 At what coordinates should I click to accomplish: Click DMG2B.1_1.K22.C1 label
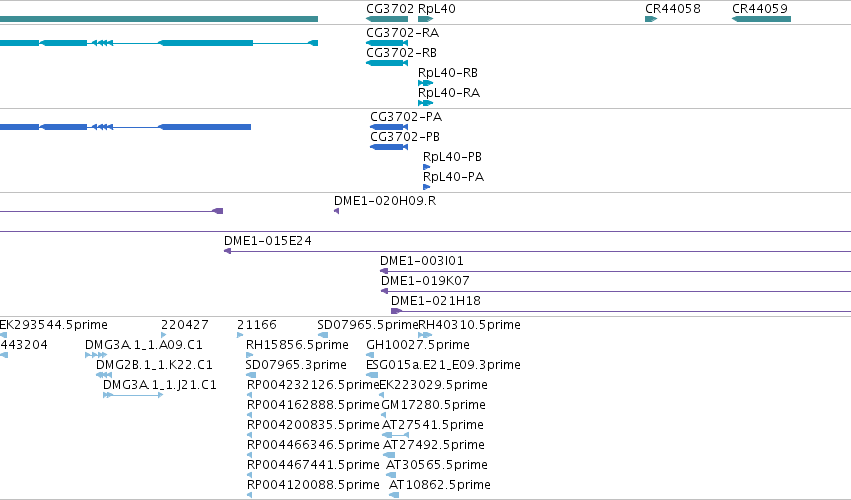pos(154,365)
